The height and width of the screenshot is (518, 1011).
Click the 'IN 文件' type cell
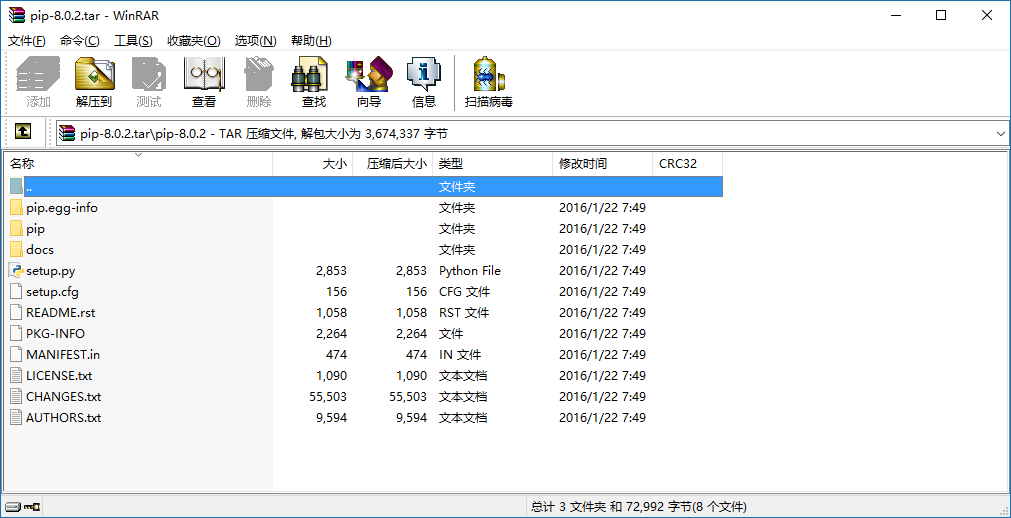(460, 354)
